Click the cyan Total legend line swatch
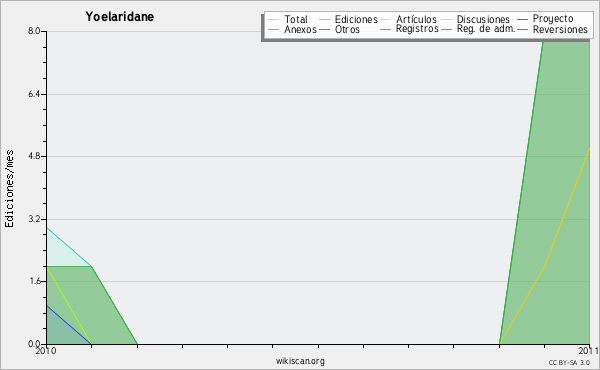 tap(274, 19)
